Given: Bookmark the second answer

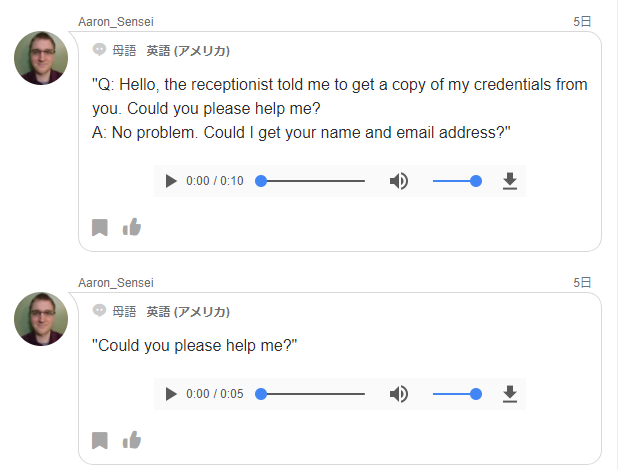Looking at the screenshot, I should click(100, 441).
